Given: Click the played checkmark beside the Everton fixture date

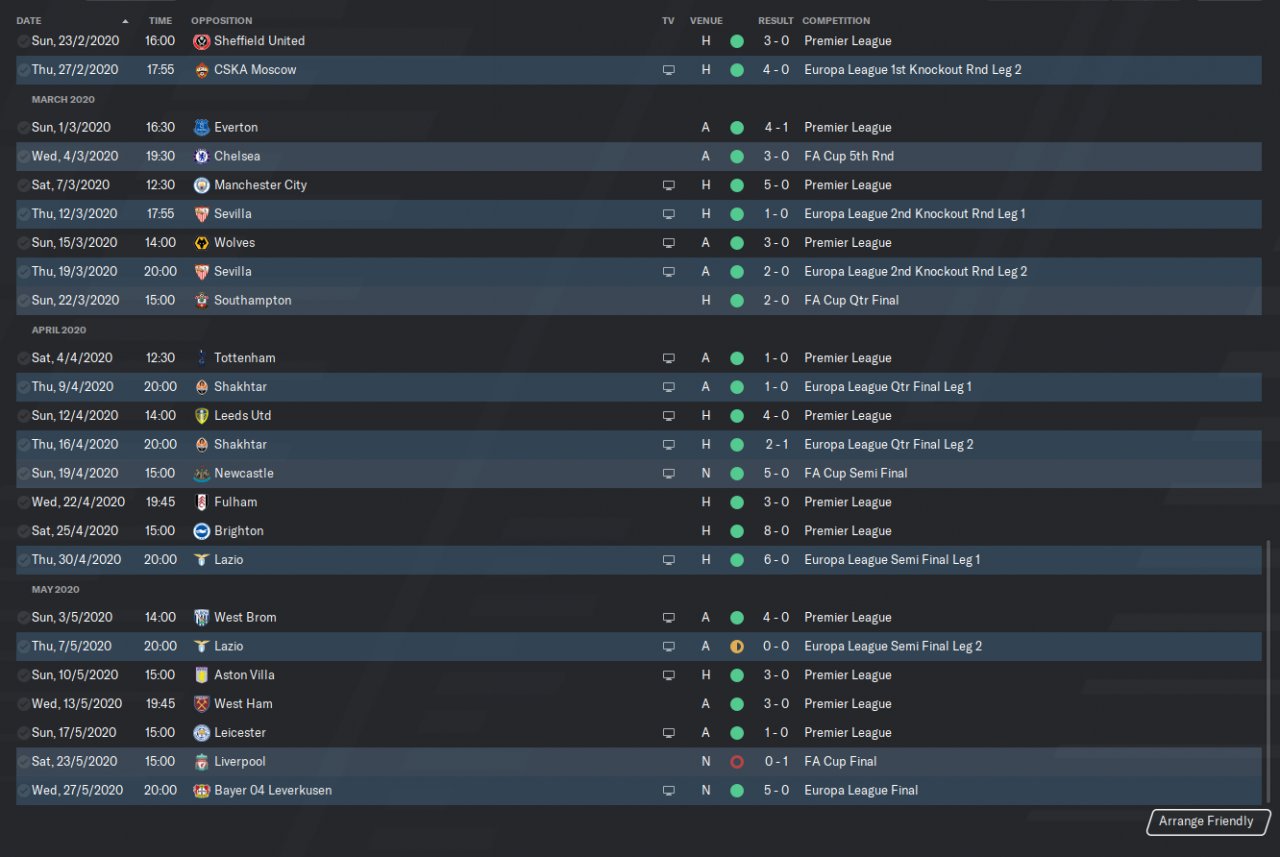Looking at the screenshot, I should pos(24,128).
